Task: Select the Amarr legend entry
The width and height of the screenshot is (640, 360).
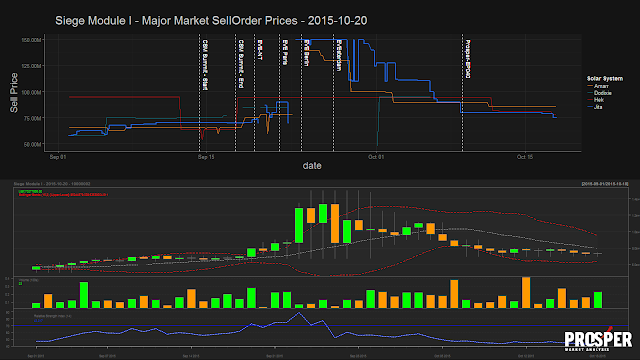Action: coord(598,86)
